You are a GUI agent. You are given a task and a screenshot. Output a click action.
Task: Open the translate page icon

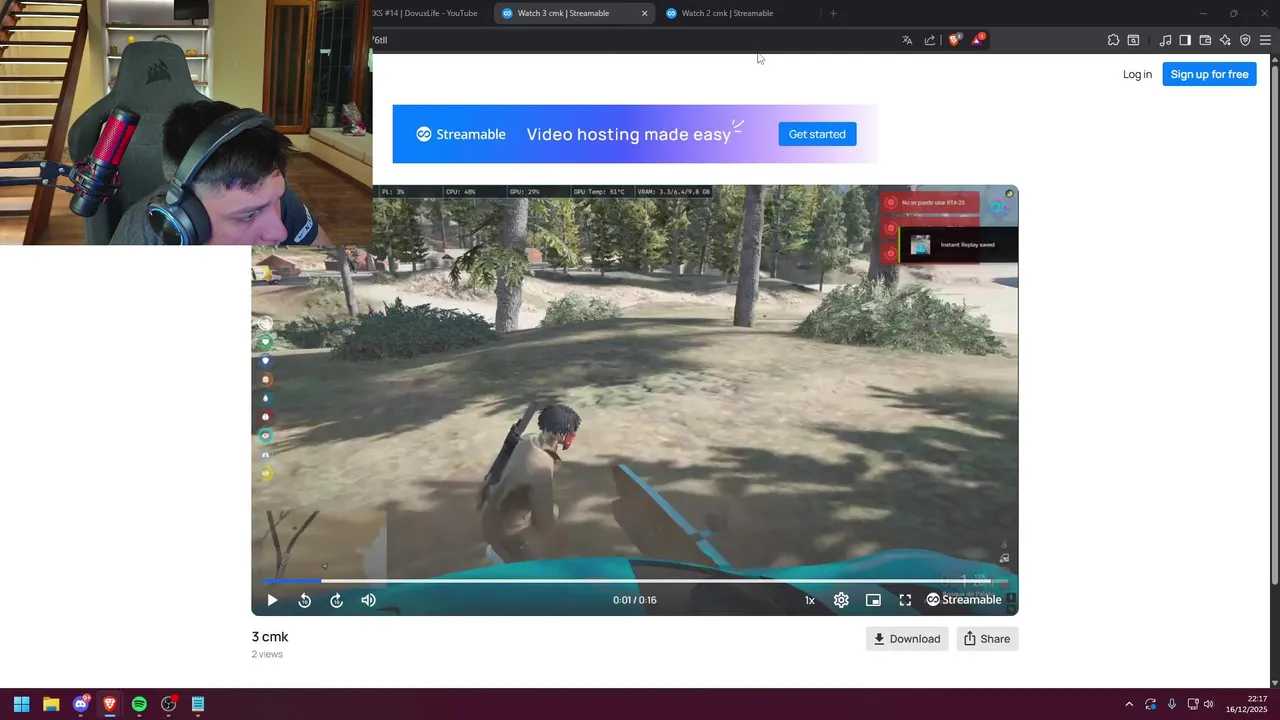click(x=907, y=40)
